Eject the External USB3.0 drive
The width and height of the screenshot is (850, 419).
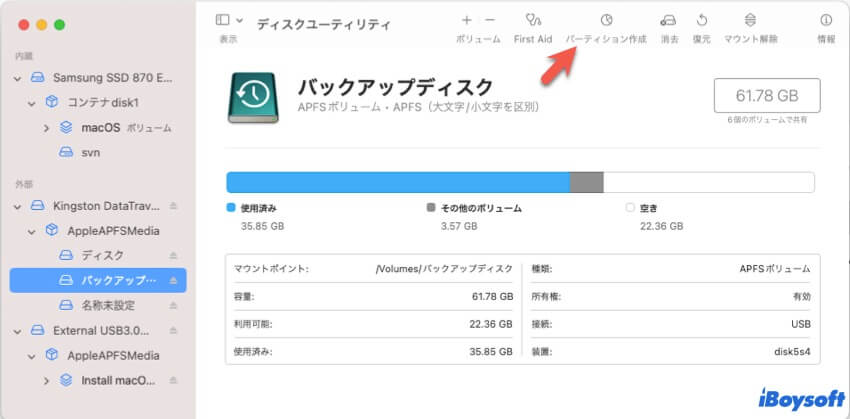173,330
